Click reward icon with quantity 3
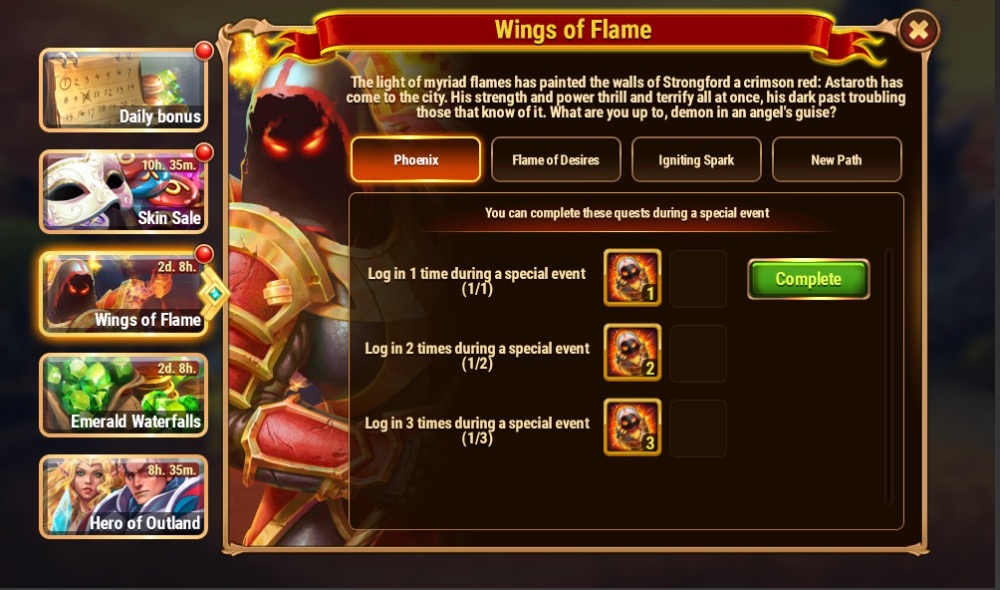This screenshot has width=1000, height=590. pos(632,427)
